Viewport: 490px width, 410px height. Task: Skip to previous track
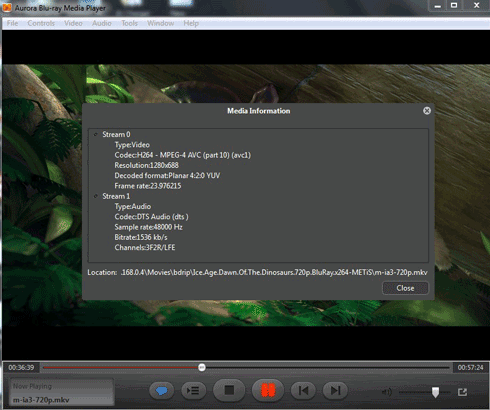click(303, 390)
